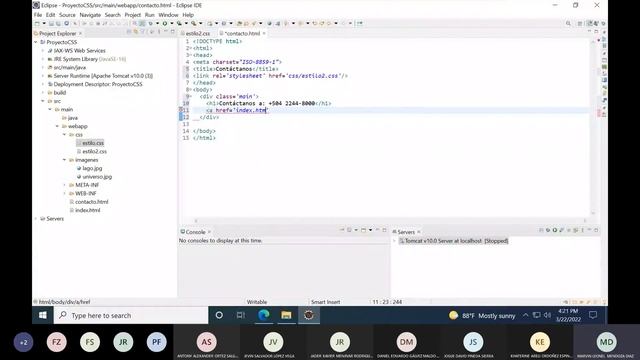Click the Debug bug toolbar icon
Image resolution: width=640 pixels, height=360 pixels.
coord(150,24)
